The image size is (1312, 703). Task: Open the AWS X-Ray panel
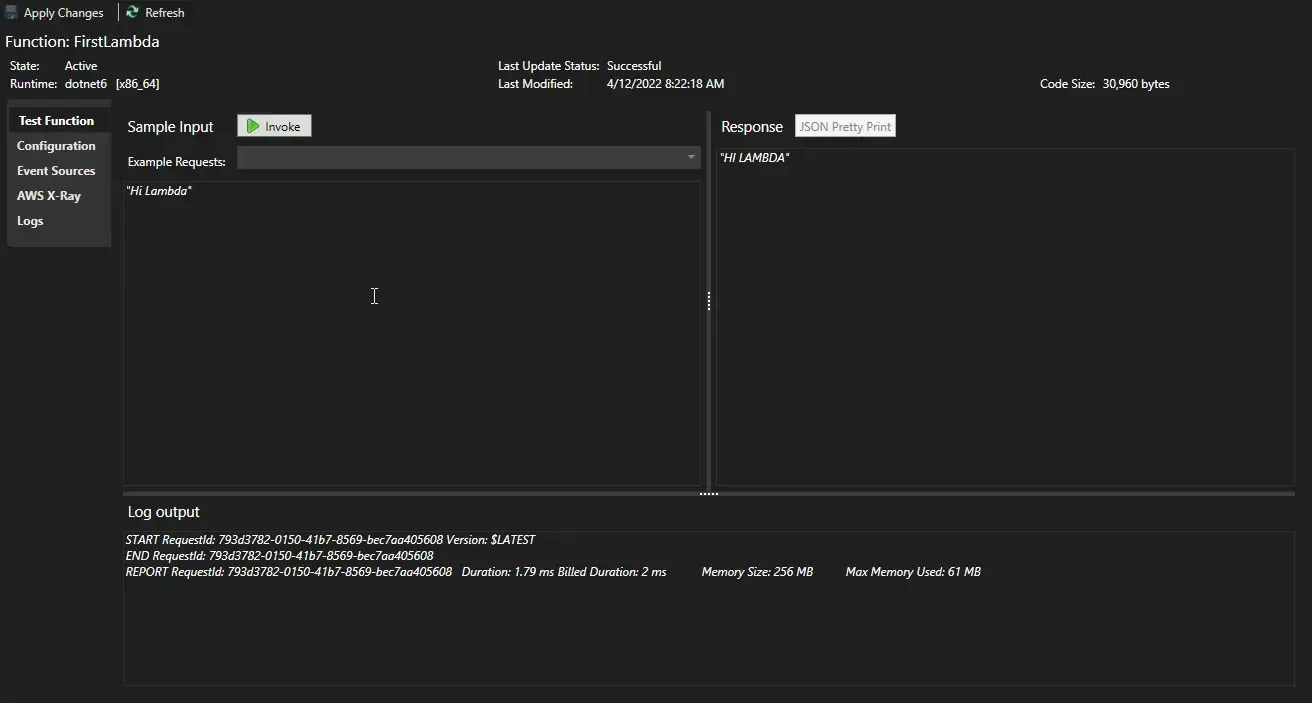tap(48, 195)
